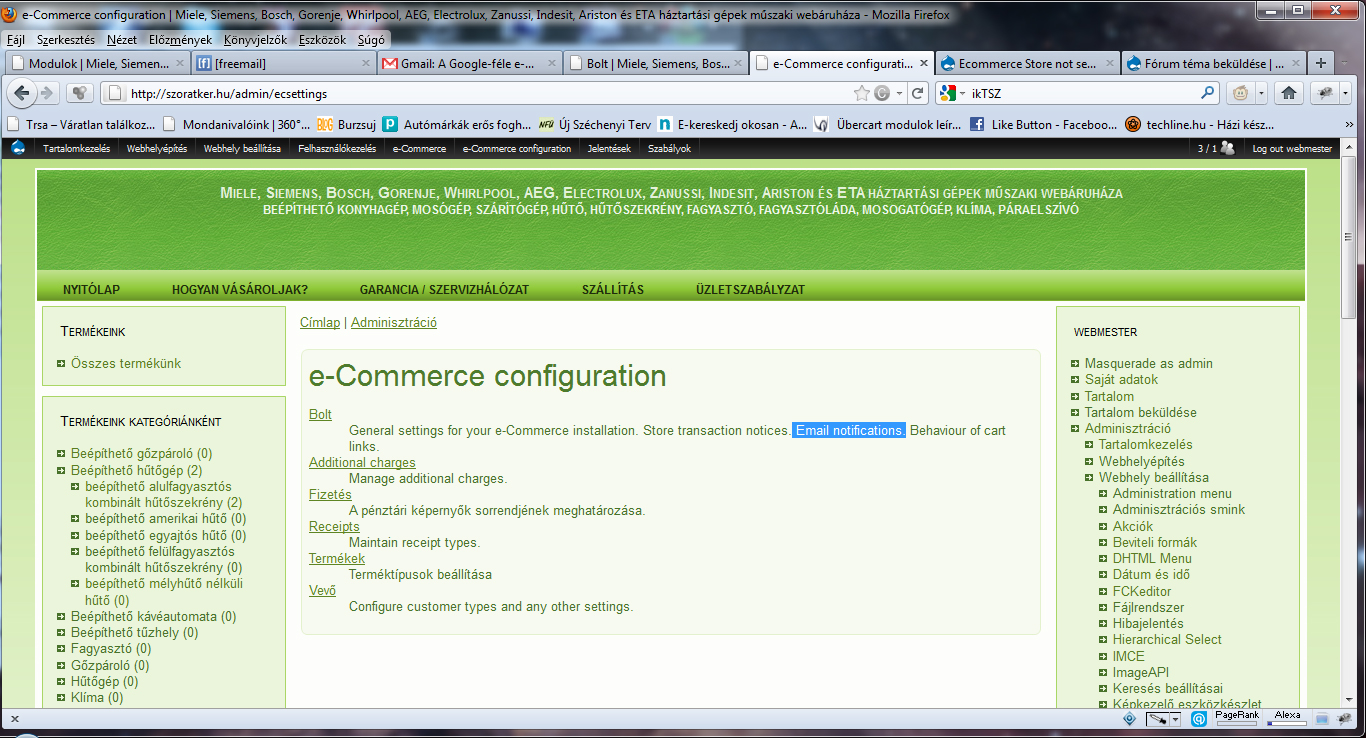Open the Fájl menu
The height and width of the screenshot is (738, 1366).
[x=16, y=40]
